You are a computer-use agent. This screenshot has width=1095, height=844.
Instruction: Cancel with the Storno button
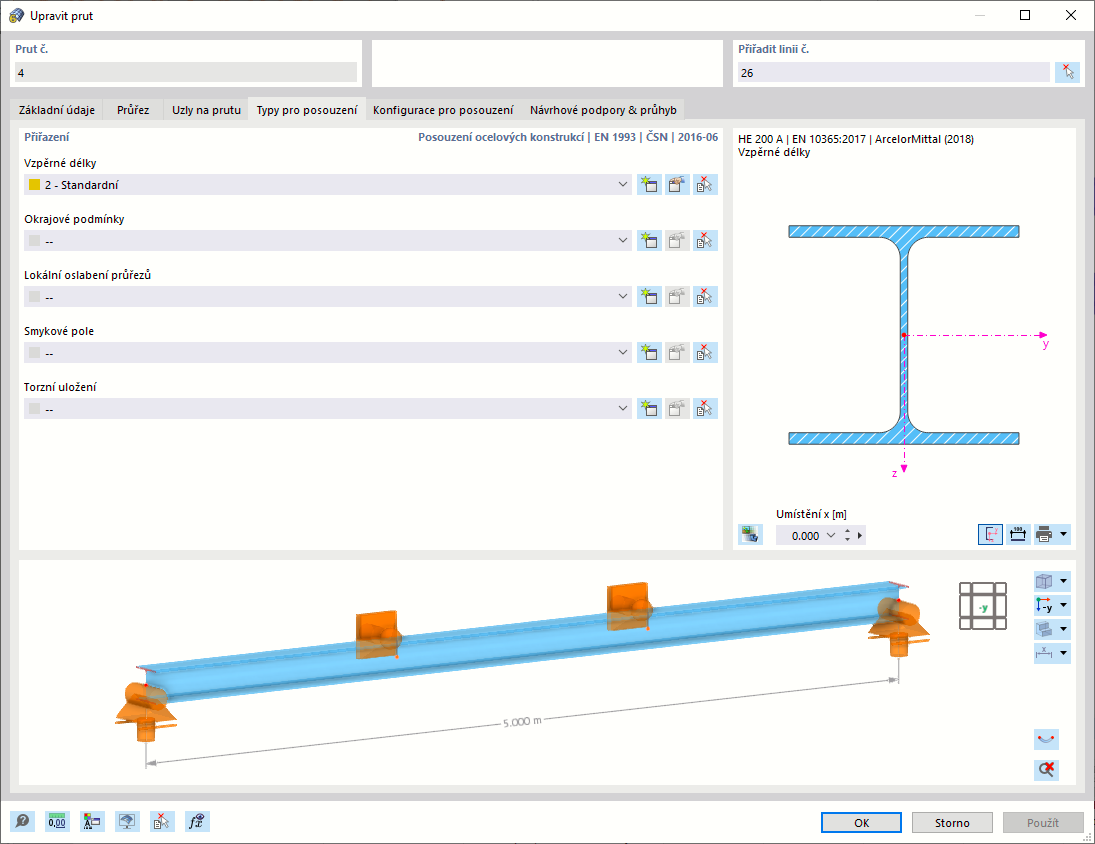tap(952, 822)
